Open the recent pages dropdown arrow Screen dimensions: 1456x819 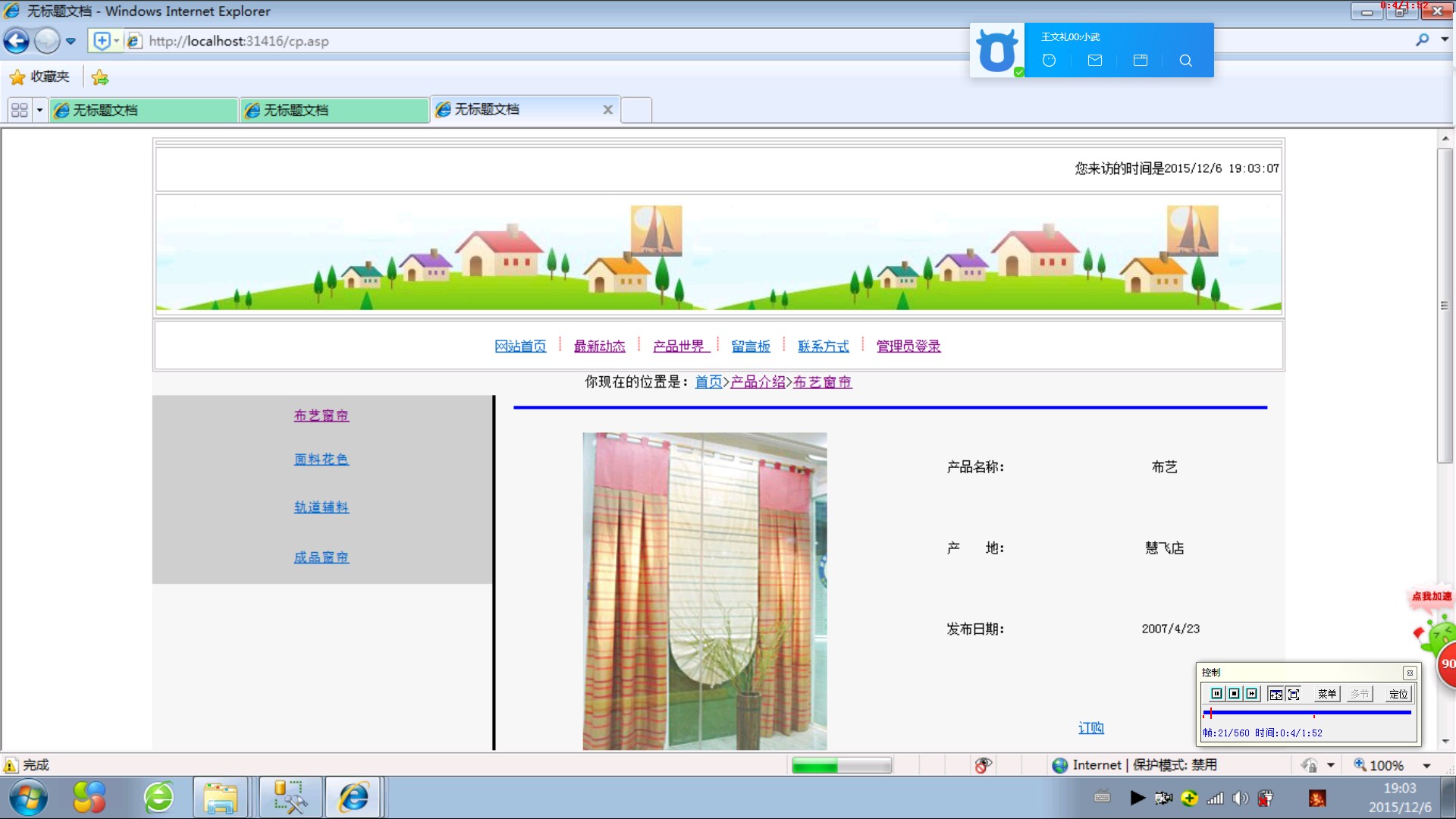point(71,41)
